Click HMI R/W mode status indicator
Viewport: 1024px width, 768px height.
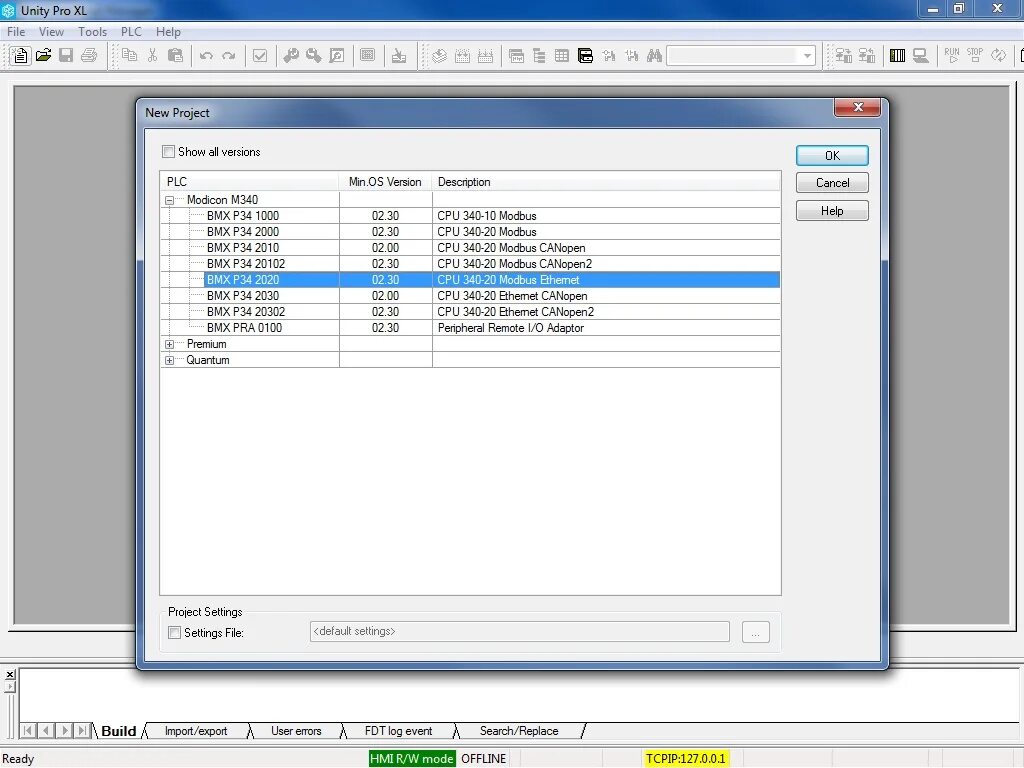click(411, 759)
